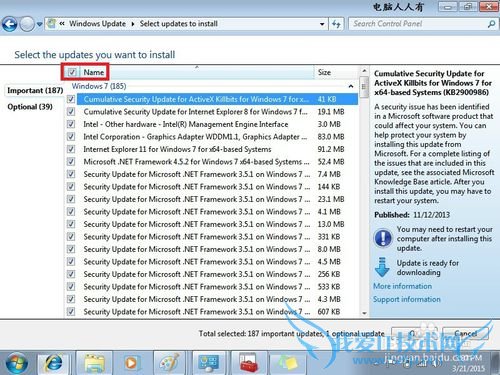Switch to the Optional (39) tab
This screenshot has width=500, height=375.
(x=30, y=107)
